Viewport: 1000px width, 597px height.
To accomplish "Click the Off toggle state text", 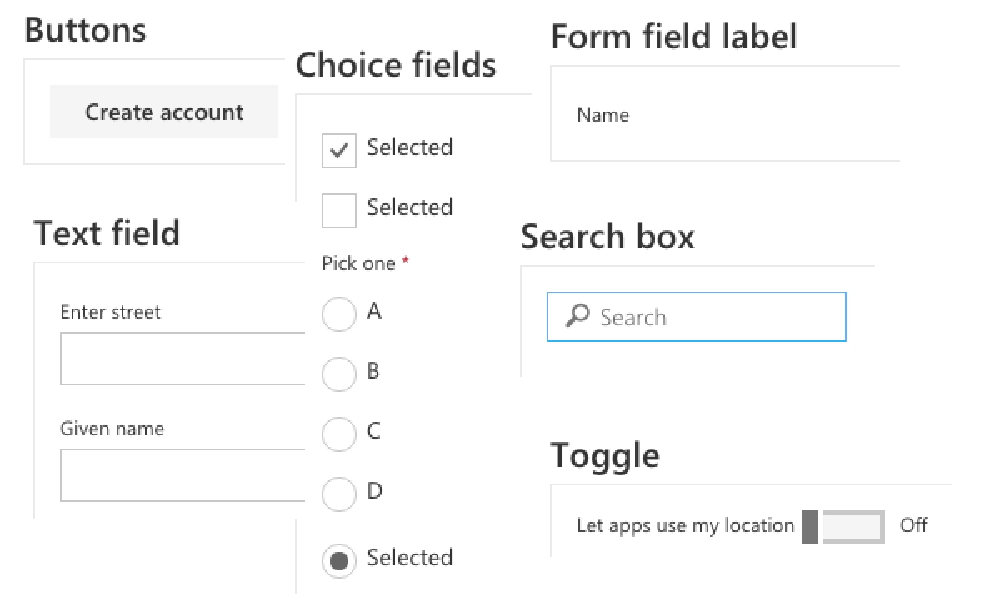I will pyautogui.click(x=913, y=525).
